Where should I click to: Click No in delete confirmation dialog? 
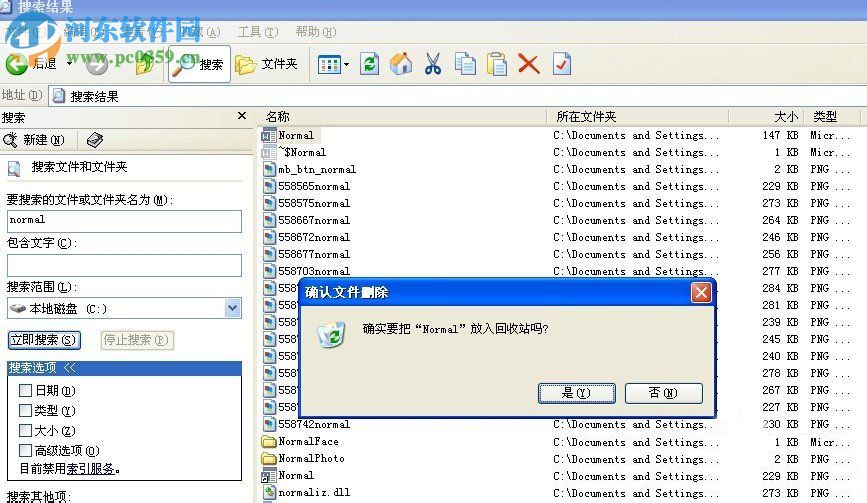coord(664,393)
